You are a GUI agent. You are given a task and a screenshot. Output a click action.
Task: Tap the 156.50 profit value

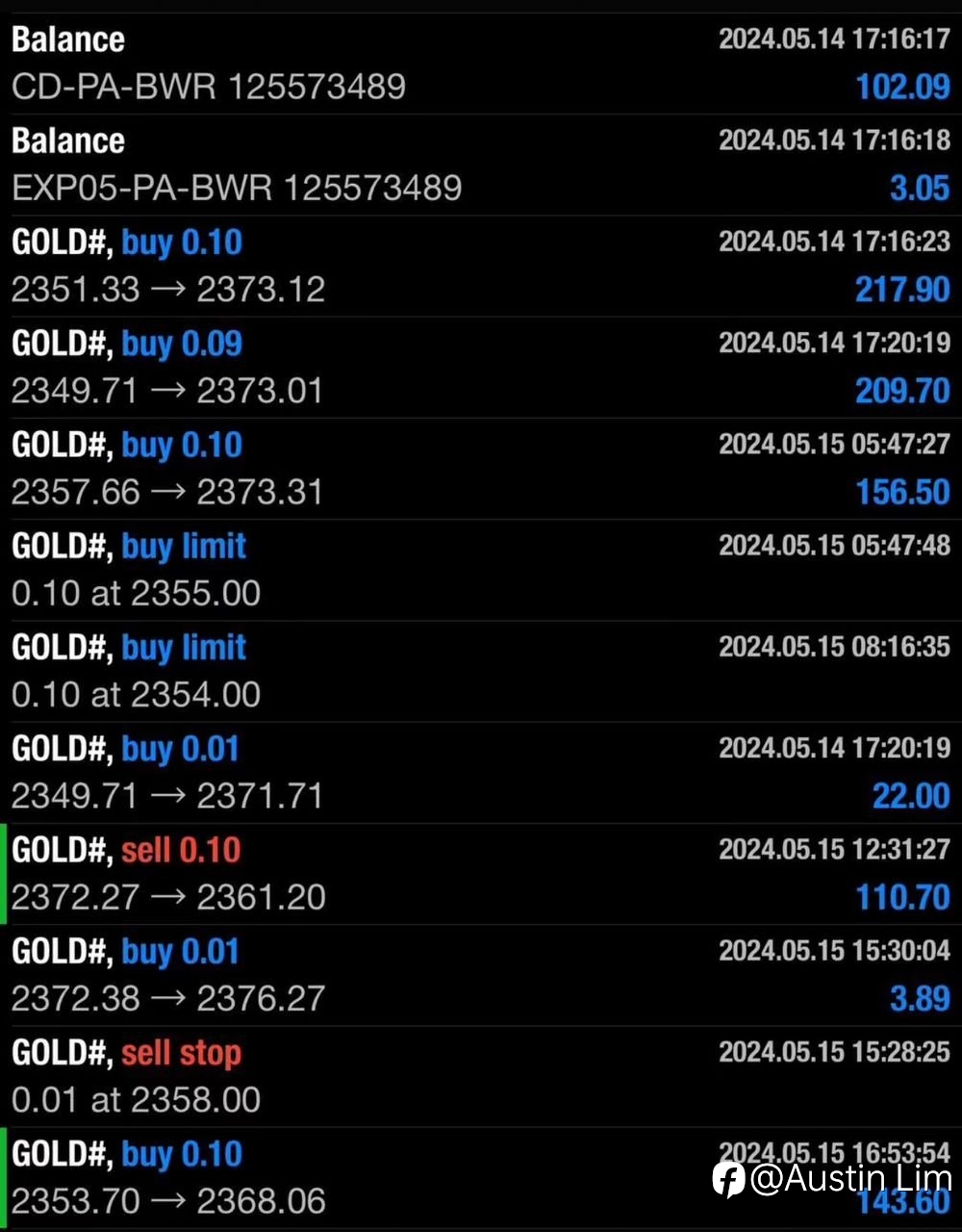click(x=902, y=493)
